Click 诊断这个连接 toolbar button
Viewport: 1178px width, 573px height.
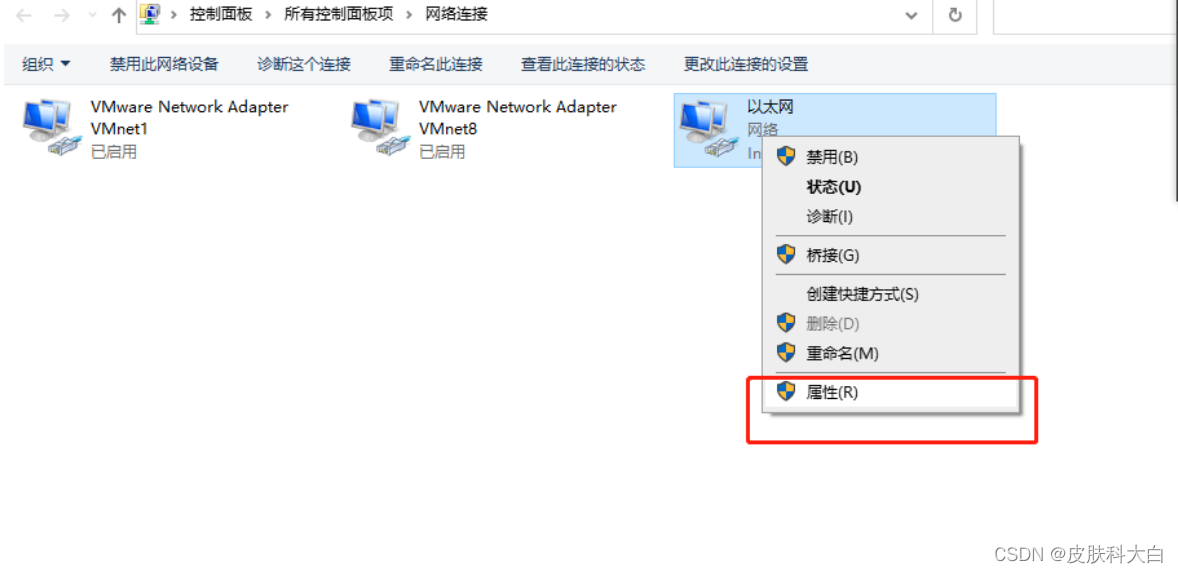coord(304,65)
